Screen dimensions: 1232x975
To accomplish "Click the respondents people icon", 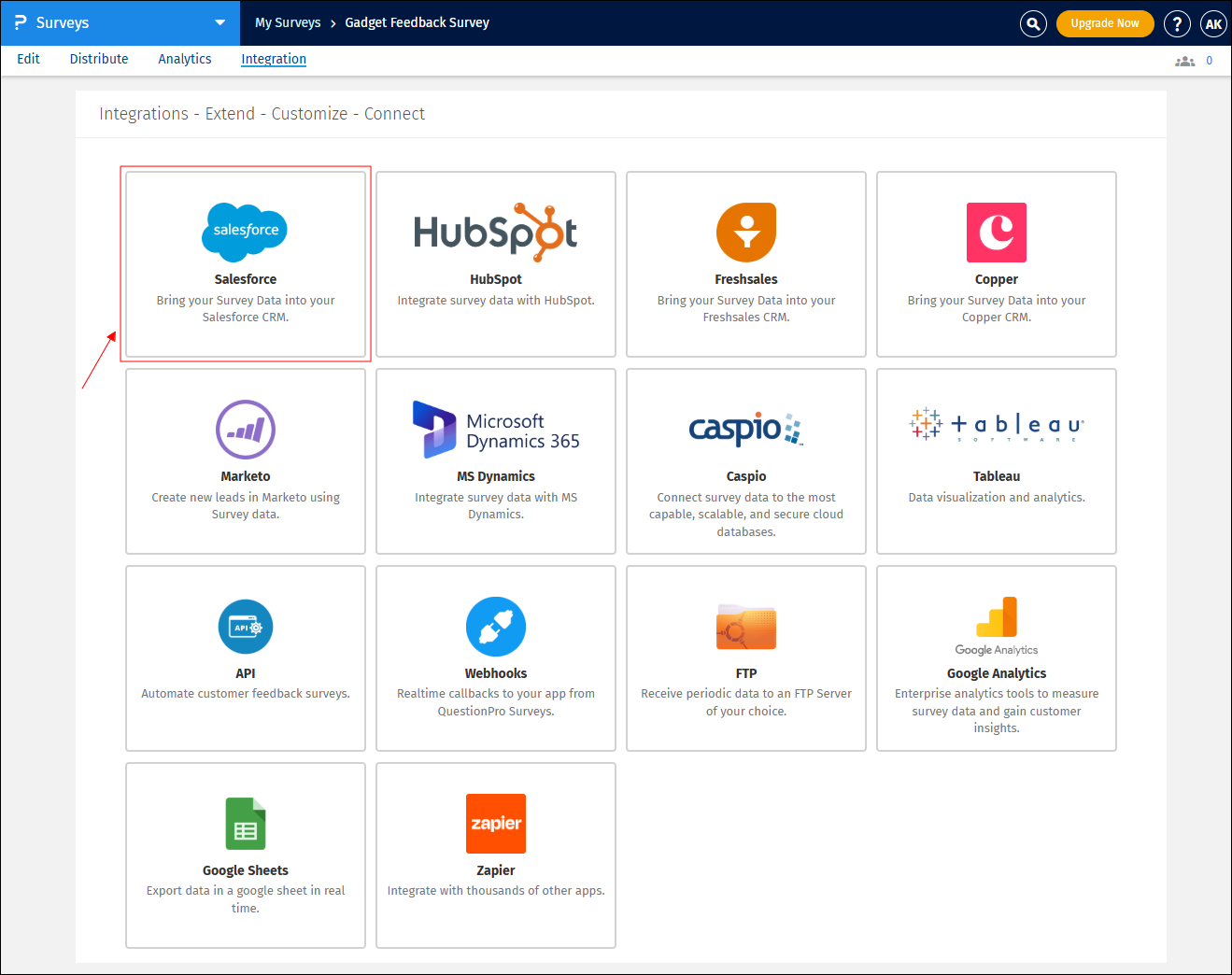I will point(1184,61).
